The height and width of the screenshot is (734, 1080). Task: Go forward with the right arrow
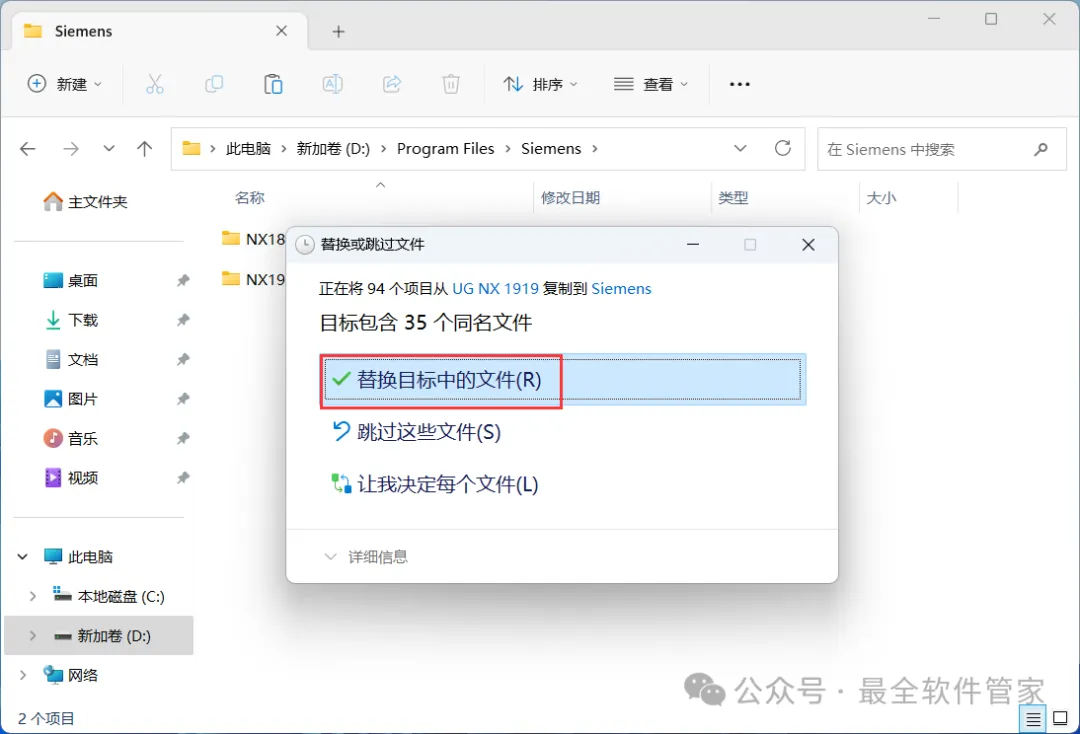[x=71, y=149]
